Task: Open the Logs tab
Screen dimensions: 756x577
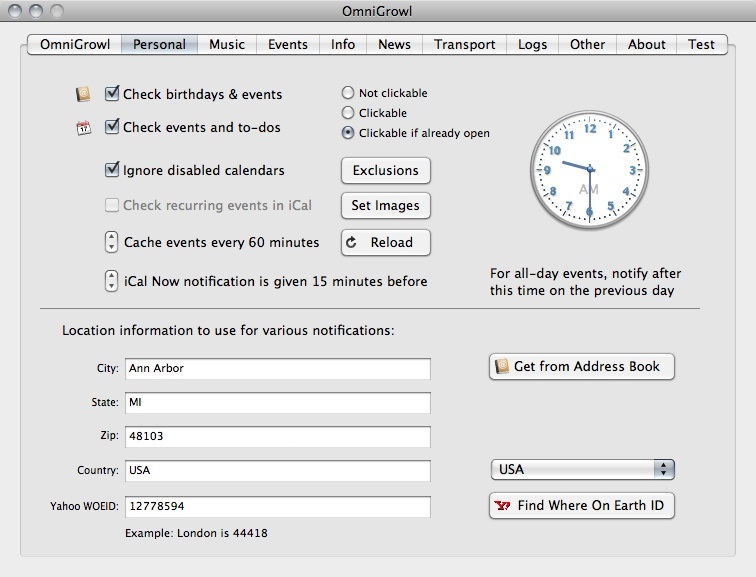Action: click(x=532, y=44)
